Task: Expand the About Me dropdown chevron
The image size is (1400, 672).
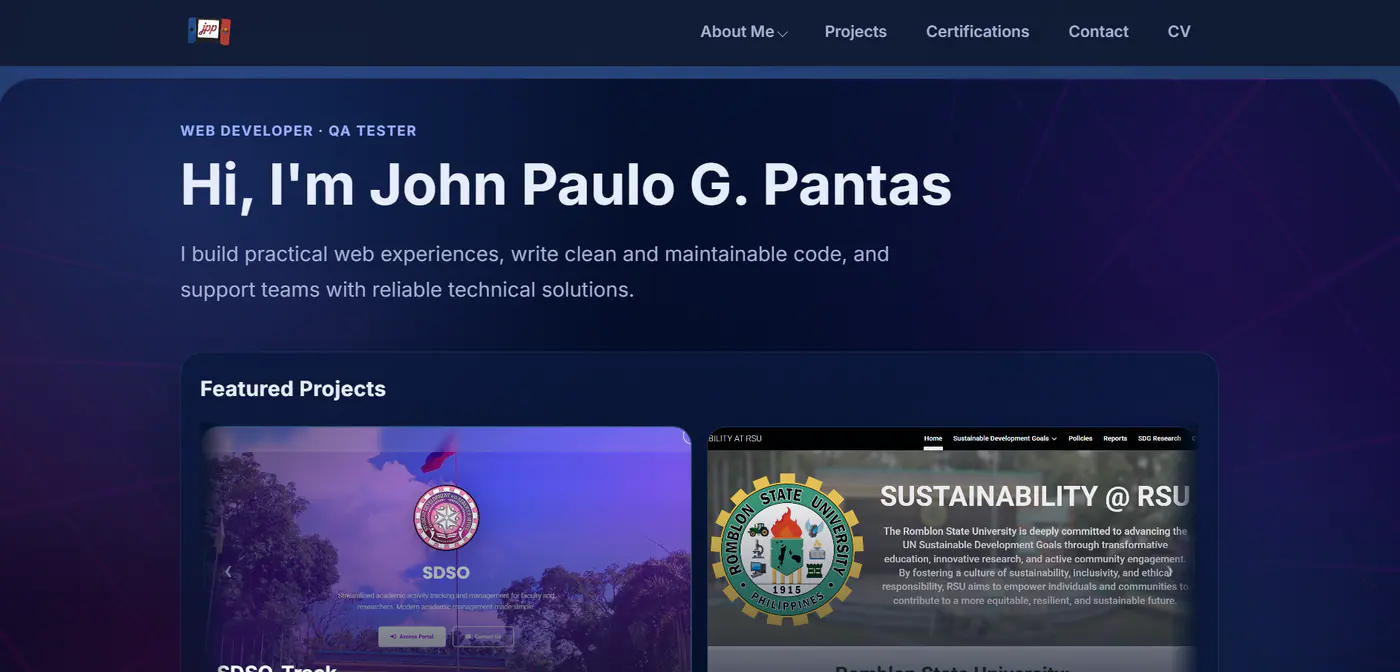Action: tap(783, 33)
